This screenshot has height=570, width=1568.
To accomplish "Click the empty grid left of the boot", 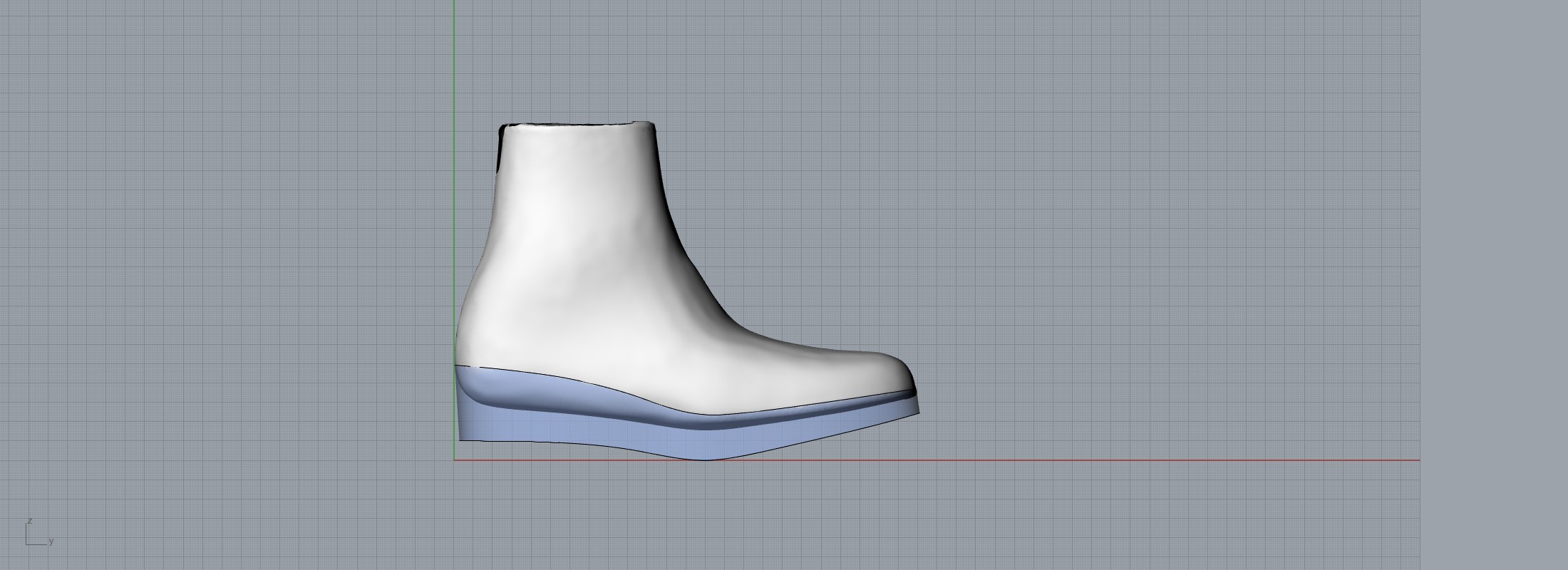I will 249,285.
